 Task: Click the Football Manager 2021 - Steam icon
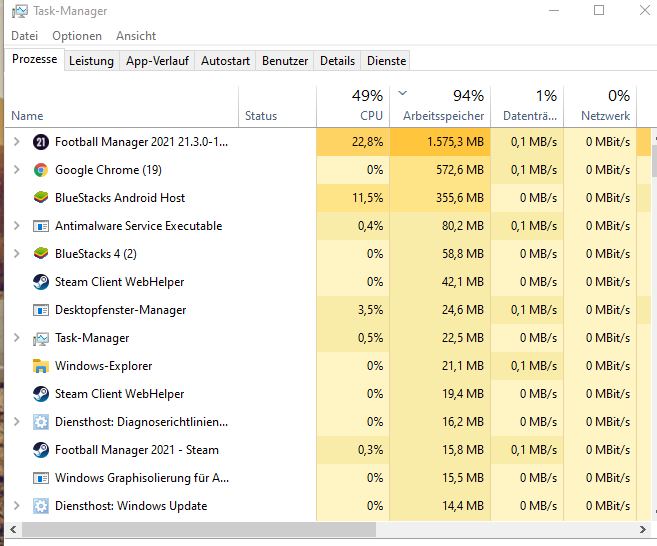click(x=41, y=450)
